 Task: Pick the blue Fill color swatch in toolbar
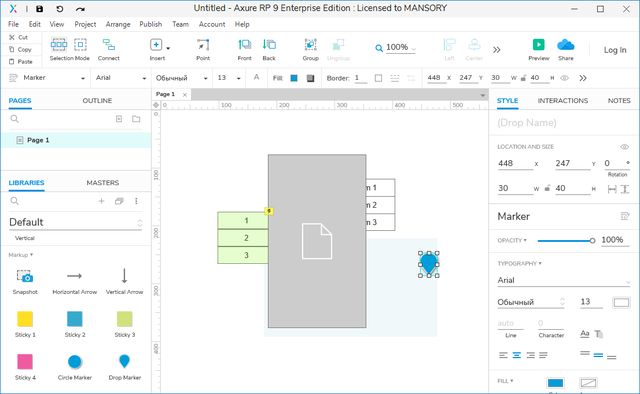click(294, 78)
